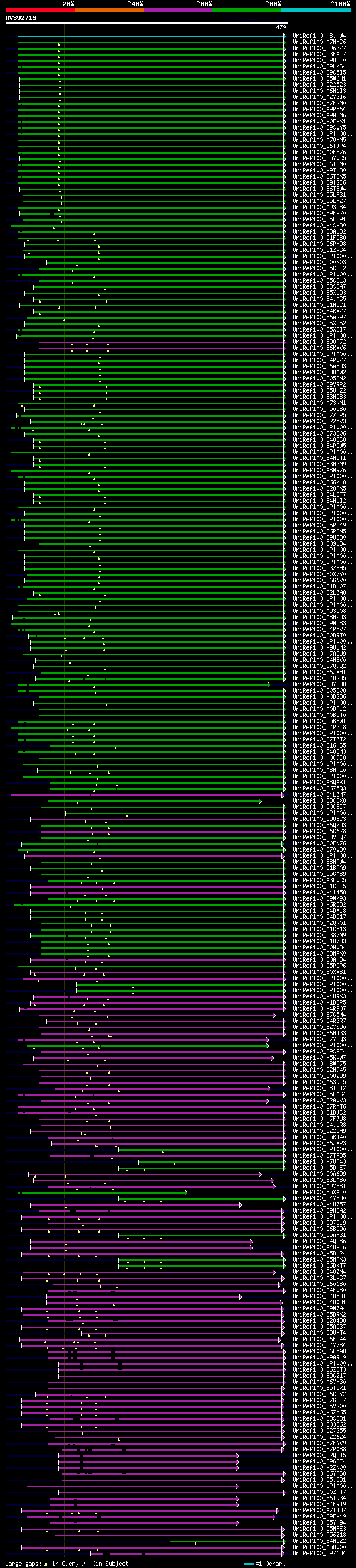Select the UniRef100_A0EVX1 label
This screenshot has height=1568, width=356.
click(x=319, y=122)
